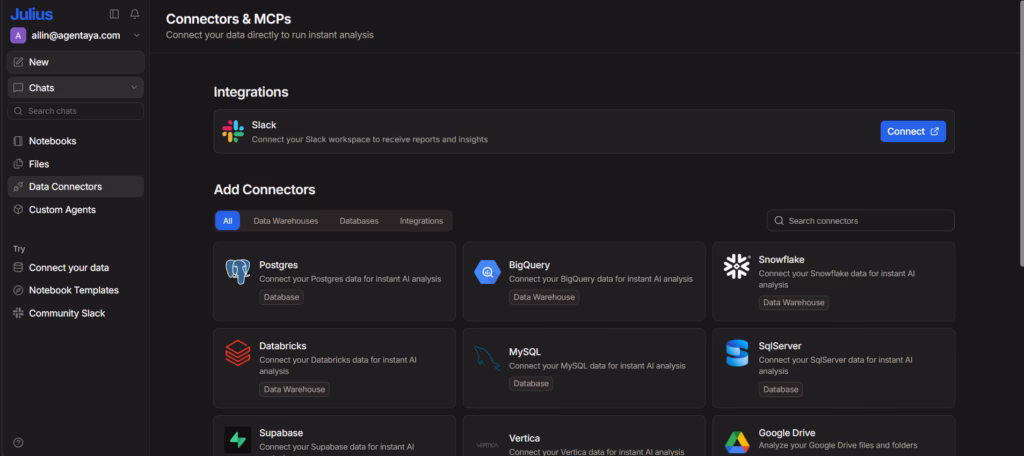Open Notebook Templates link

click(76, 290)
